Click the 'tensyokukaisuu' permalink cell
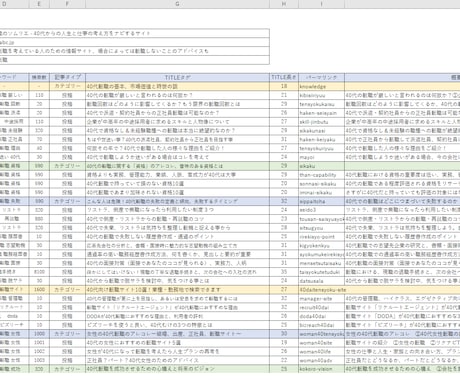460x380 pixels. [x=322, y=104]
